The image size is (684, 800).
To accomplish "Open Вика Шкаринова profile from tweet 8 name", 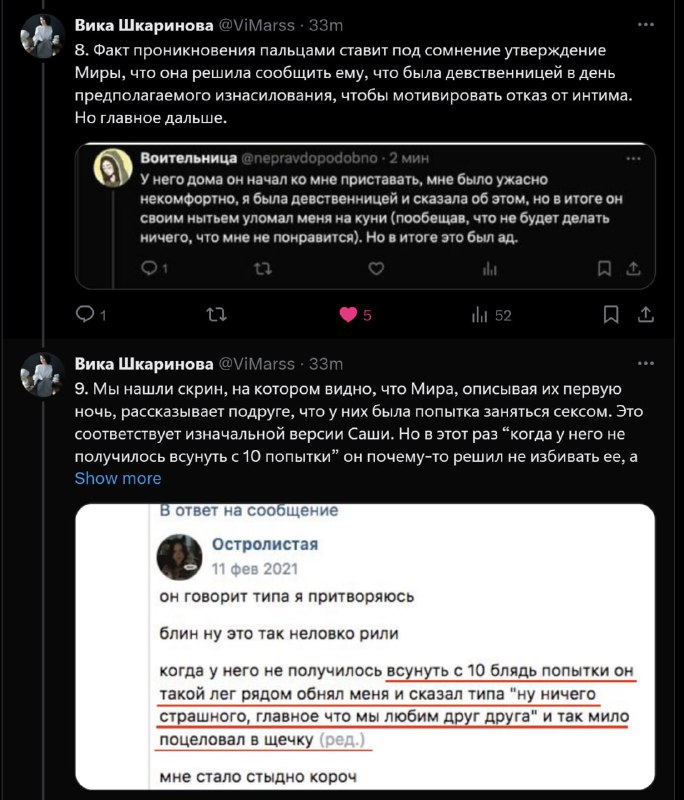I will tap(144, 25).
